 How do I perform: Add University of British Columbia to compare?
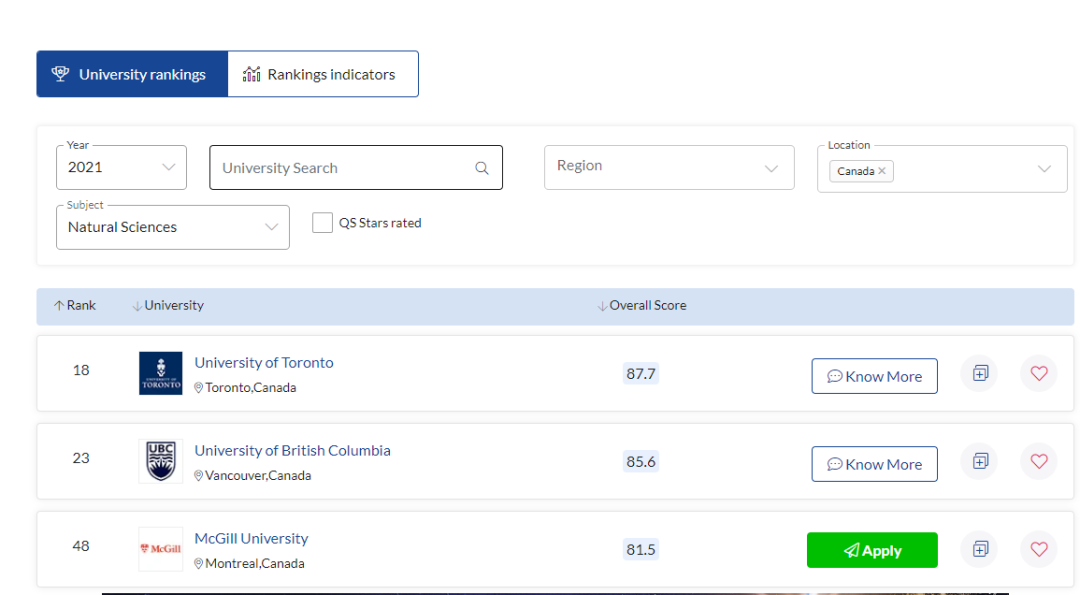tap(980, 462)
